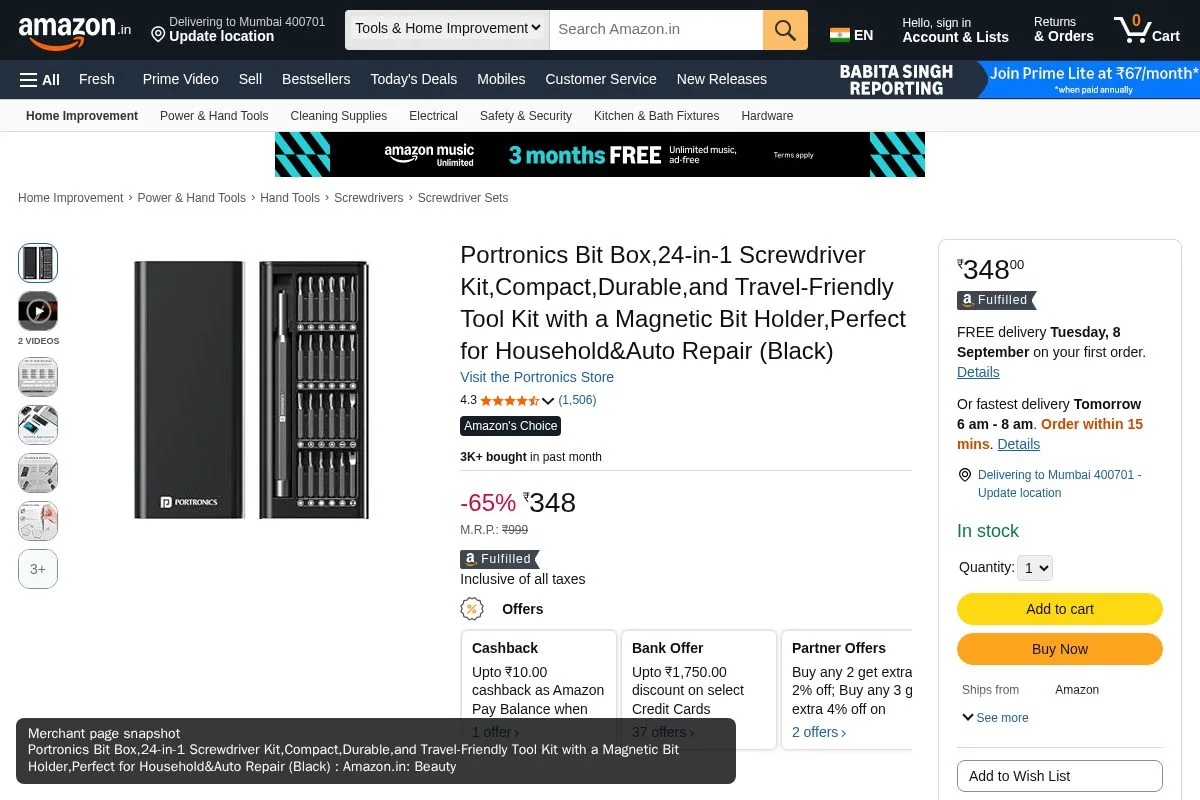Show the 3+ more images thumbnail

38,569
